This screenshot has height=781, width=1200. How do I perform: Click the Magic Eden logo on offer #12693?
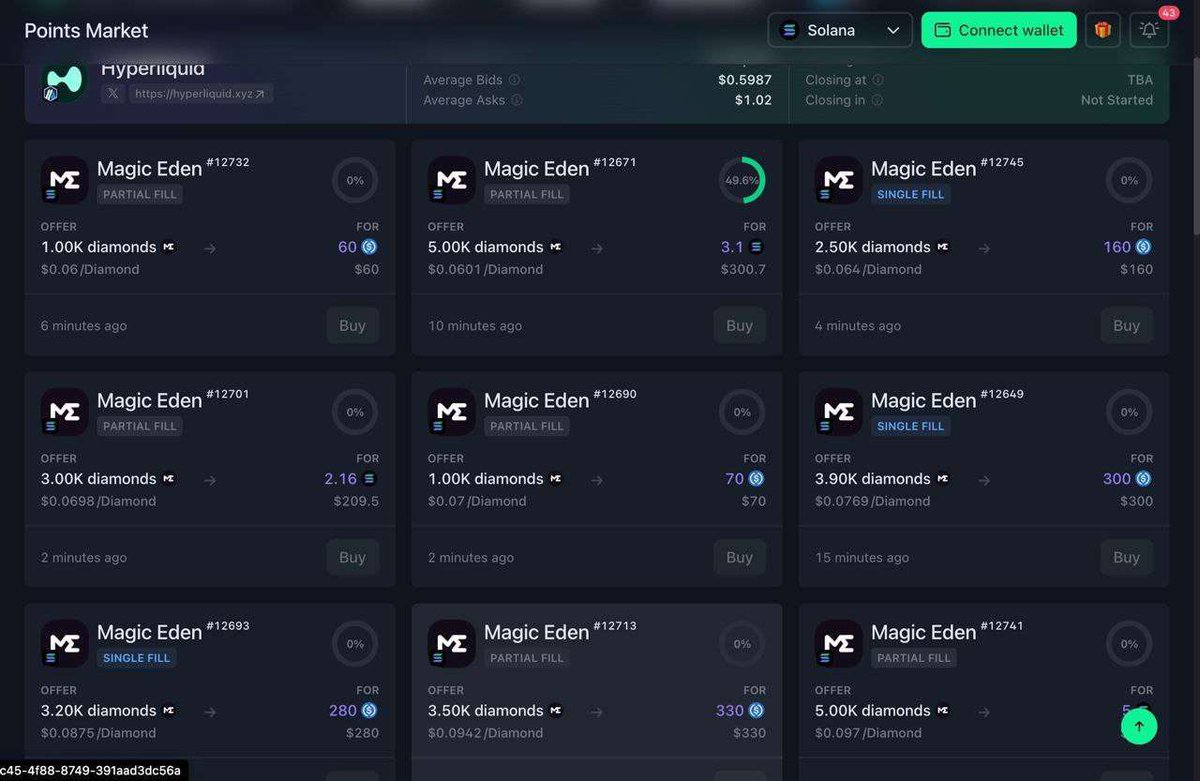click(x=64, y=644)
